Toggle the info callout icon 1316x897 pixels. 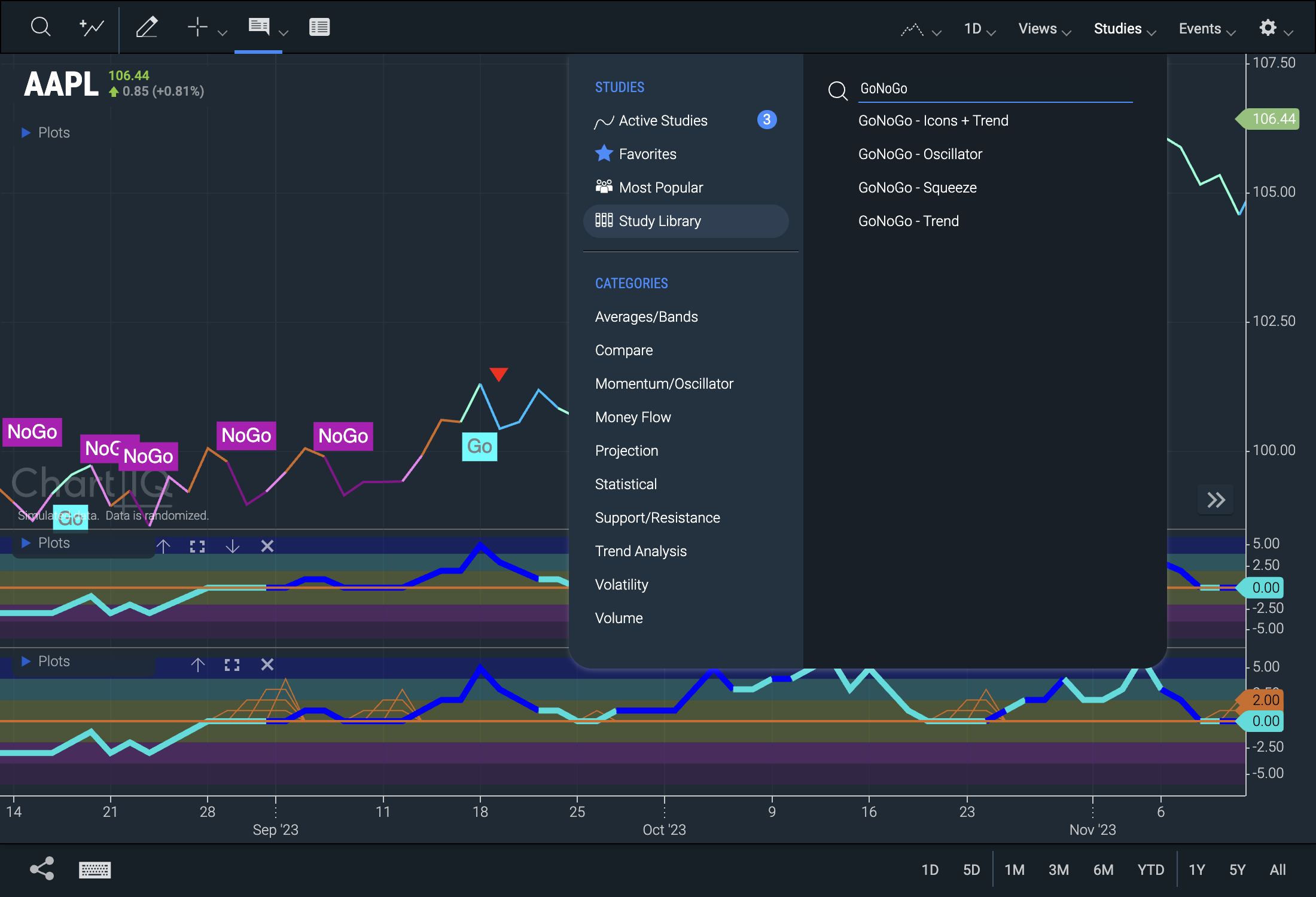click(x=259, y=26)
